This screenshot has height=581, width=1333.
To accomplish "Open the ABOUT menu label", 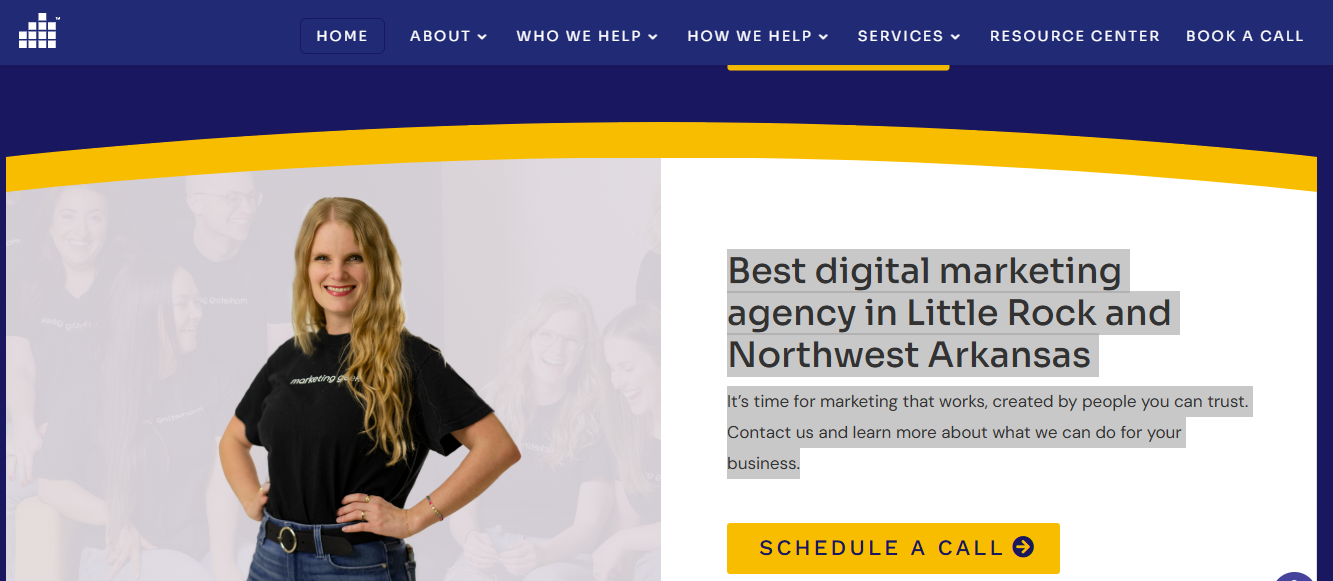I will (440, 36).
